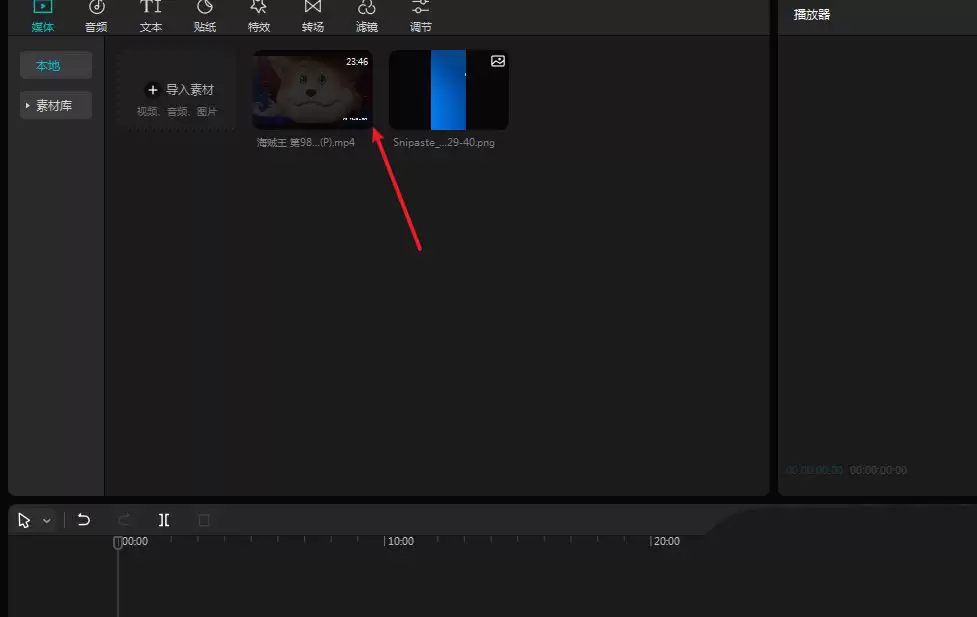
Task: Click the redo arrow icon
Action: pyautogui.click(x=124, y=519)
